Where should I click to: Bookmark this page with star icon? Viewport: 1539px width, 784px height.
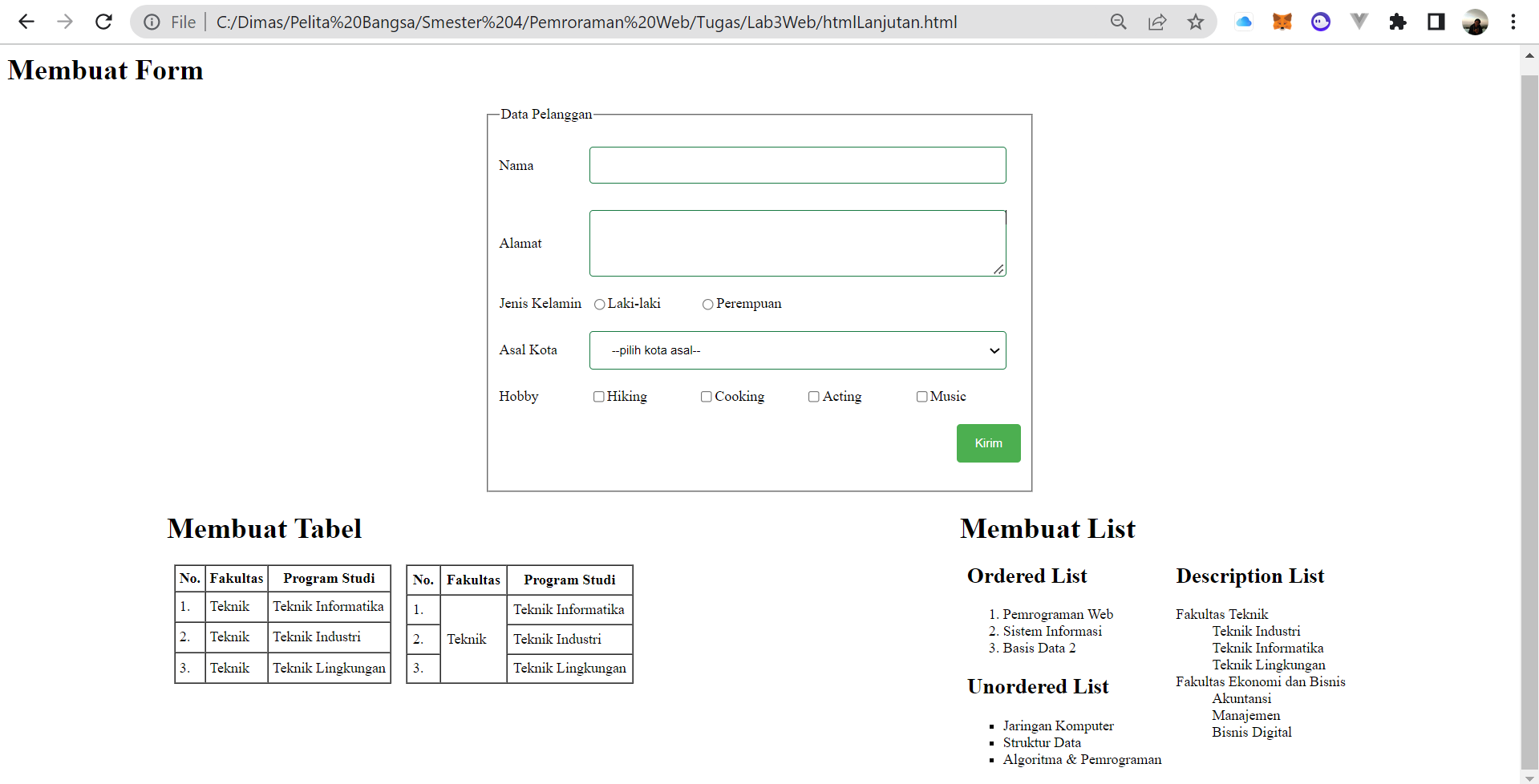pyautogui.click(x=1196, y=22)
